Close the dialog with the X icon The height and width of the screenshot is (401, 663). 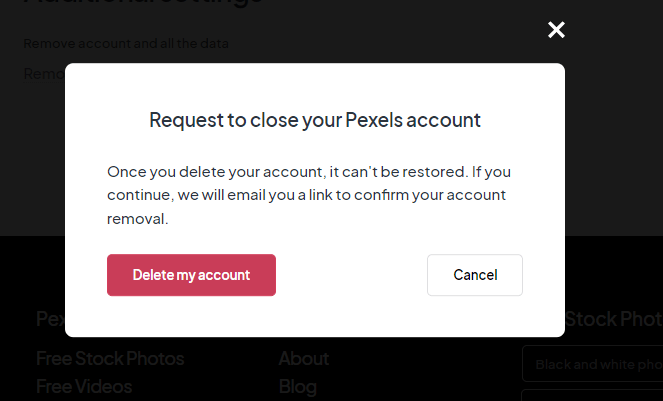(x=557, y=30)
